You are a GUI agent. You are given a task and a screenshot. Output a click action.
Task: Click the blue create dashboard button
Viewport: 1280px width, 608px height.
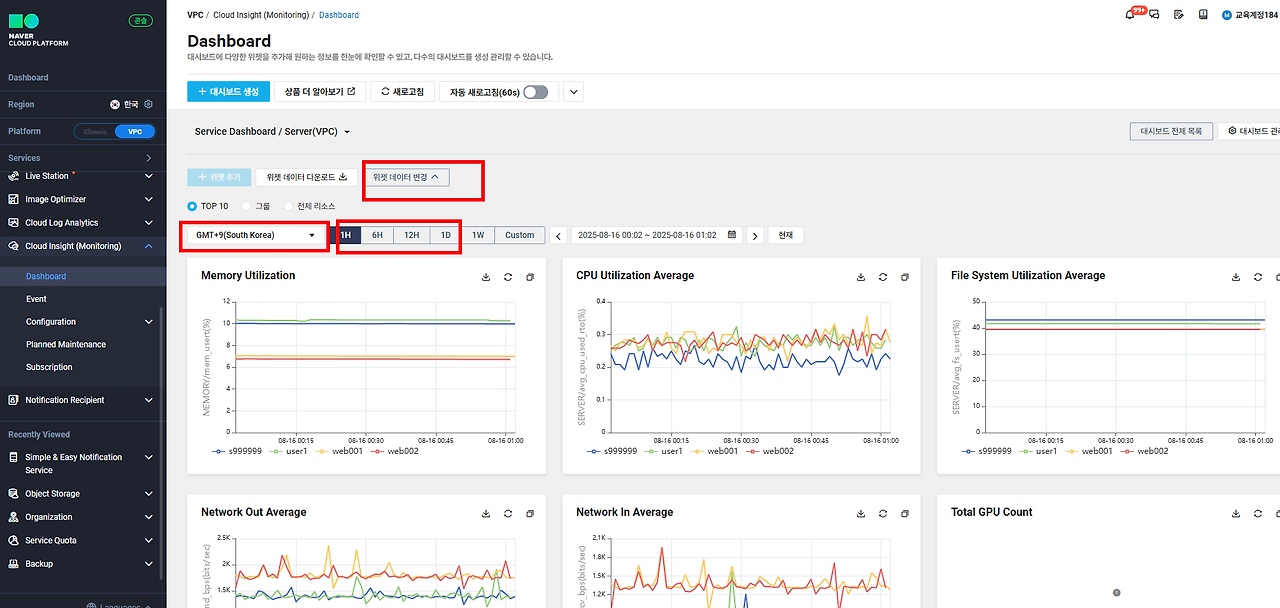(228, 92)
